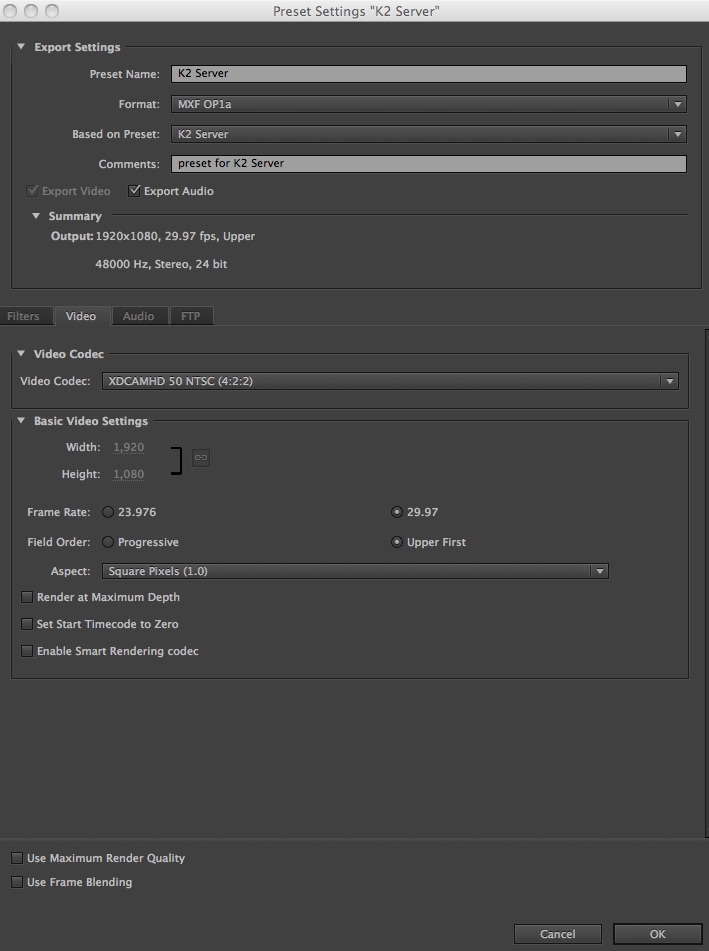Click the width/height constrain link icon
The height and width of the screenshot is (951, 709).
click(200, 458)
